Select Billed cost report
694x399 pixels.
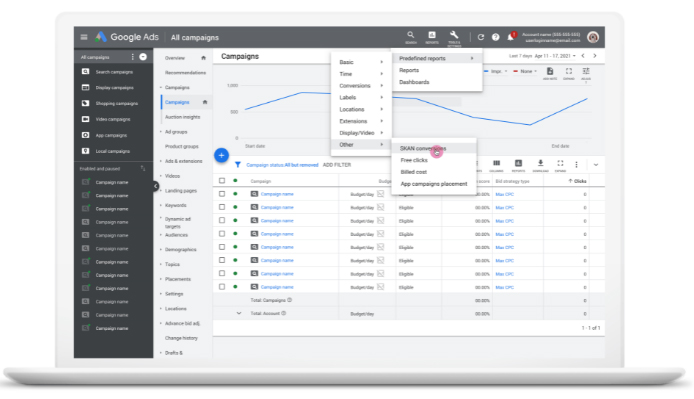(x=413, y=172)
